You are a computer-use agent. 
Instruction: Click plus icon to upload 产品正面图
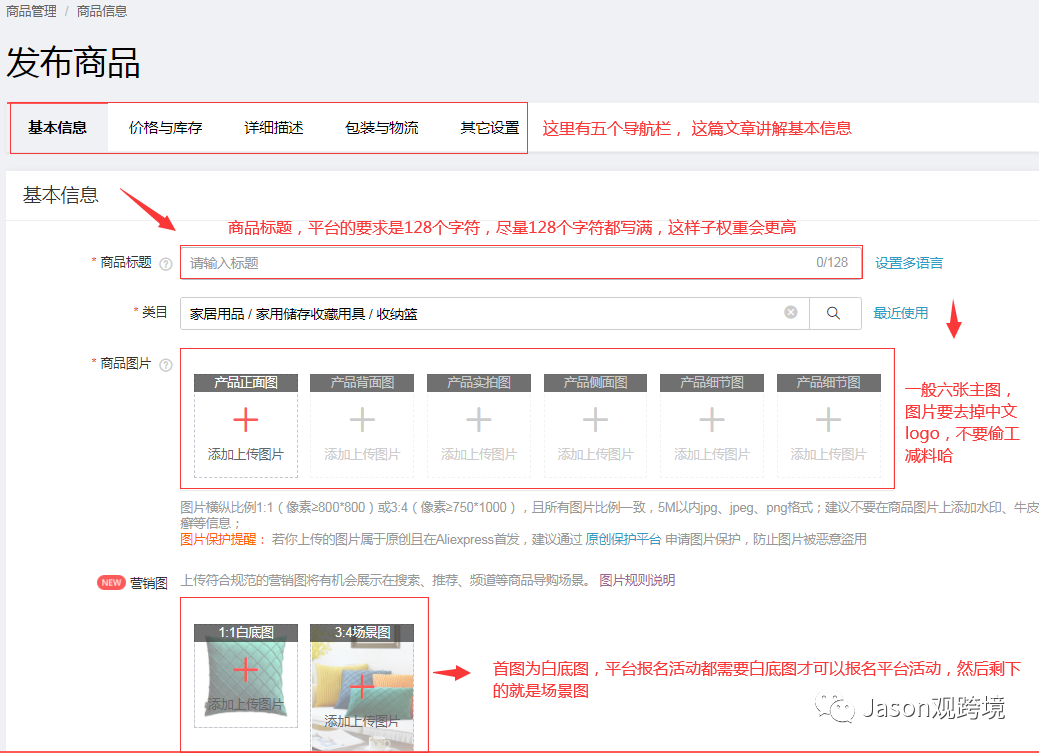pos(244,420)
